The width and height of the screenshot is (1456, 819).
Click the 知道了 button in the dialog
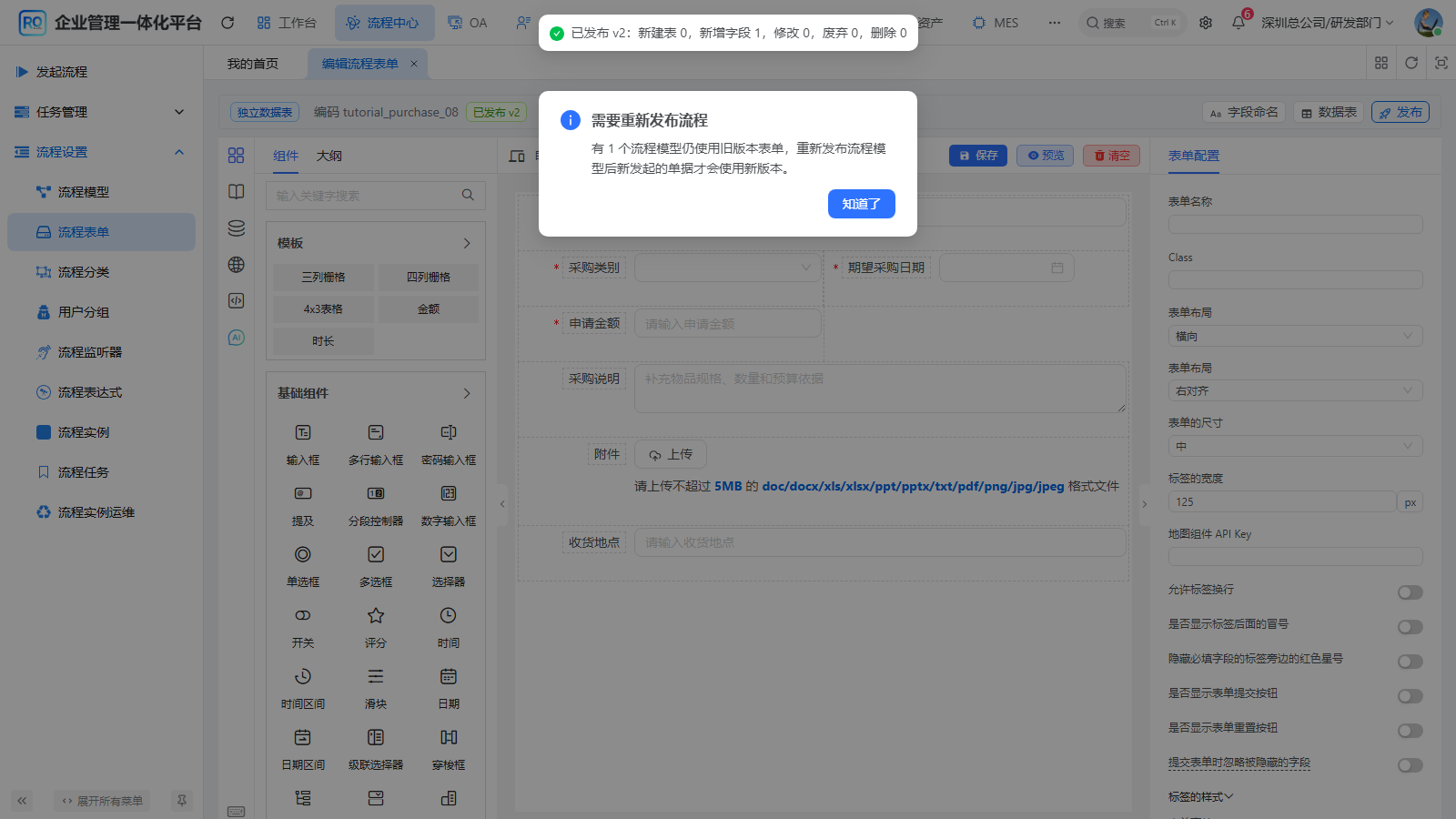pyautogui.click(x=861, y=204)
